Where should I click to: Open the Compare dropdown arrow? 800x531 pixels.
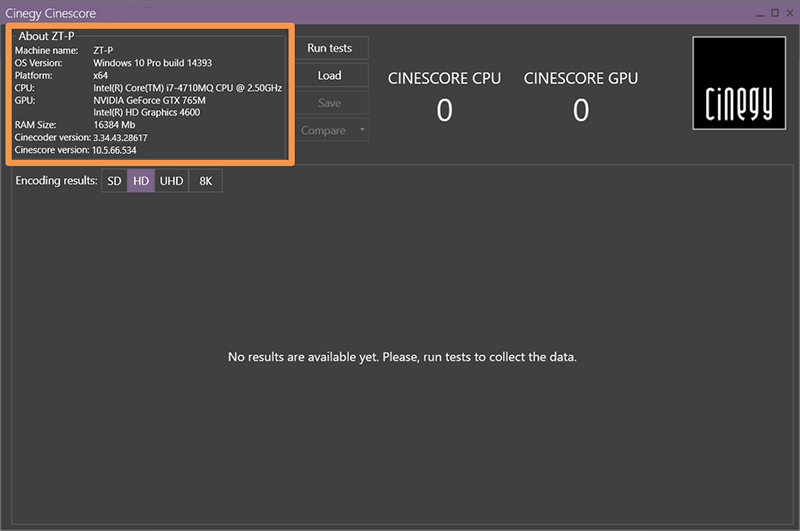(362, 130)
